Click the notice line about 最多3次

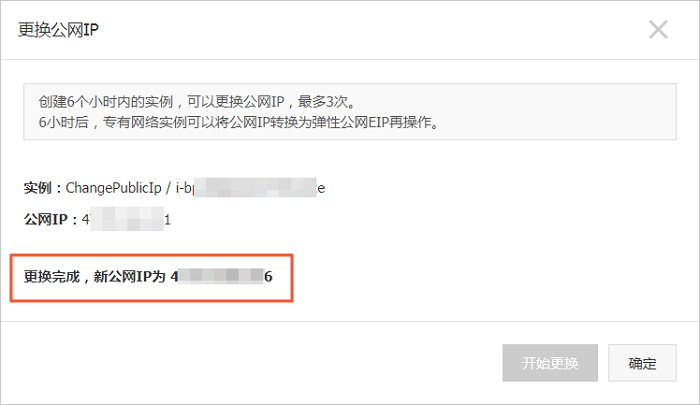pos(197,102)
